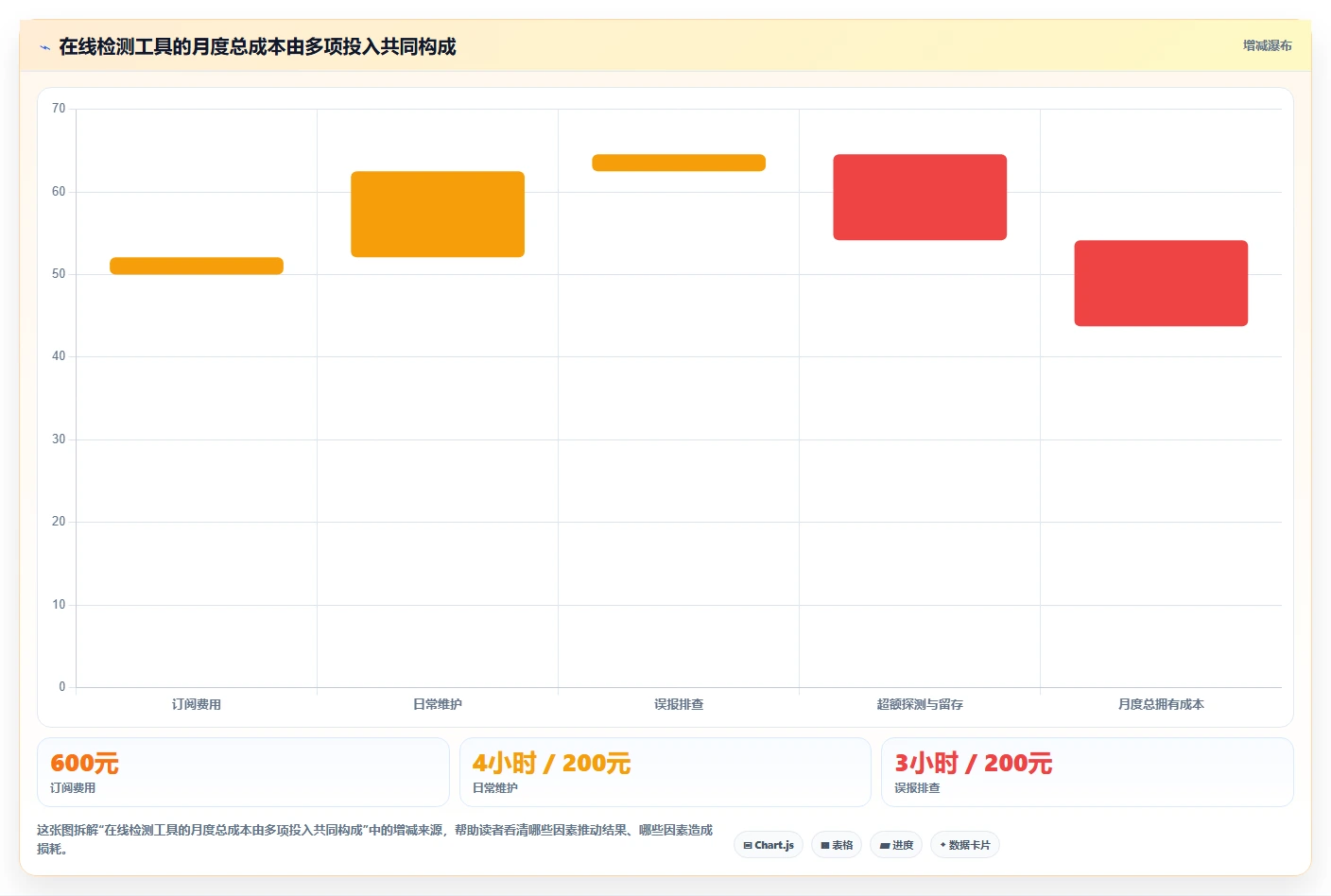The image size is (1331, 896).
Task: Select the 订阅费用 orange bar
Action: 197,266
